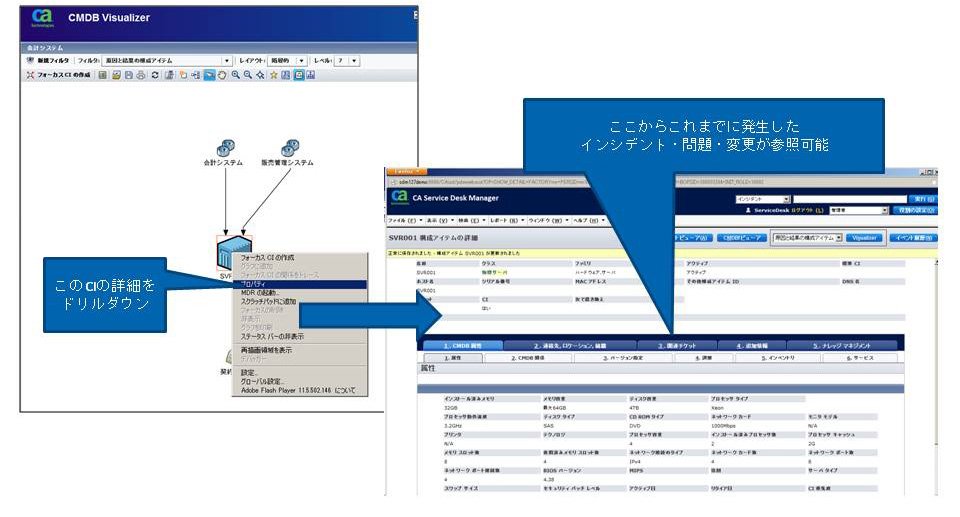Open the レベル dropdown
This screenshot has width=960, height=517.
click(354, 61)
